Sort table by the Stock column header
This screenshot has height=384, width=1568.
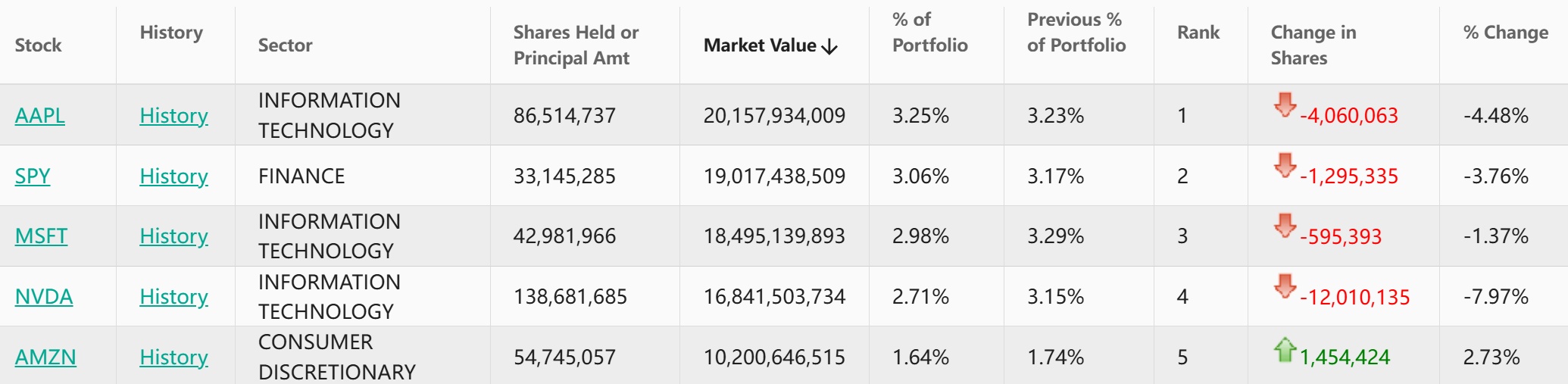pos(38,45)
